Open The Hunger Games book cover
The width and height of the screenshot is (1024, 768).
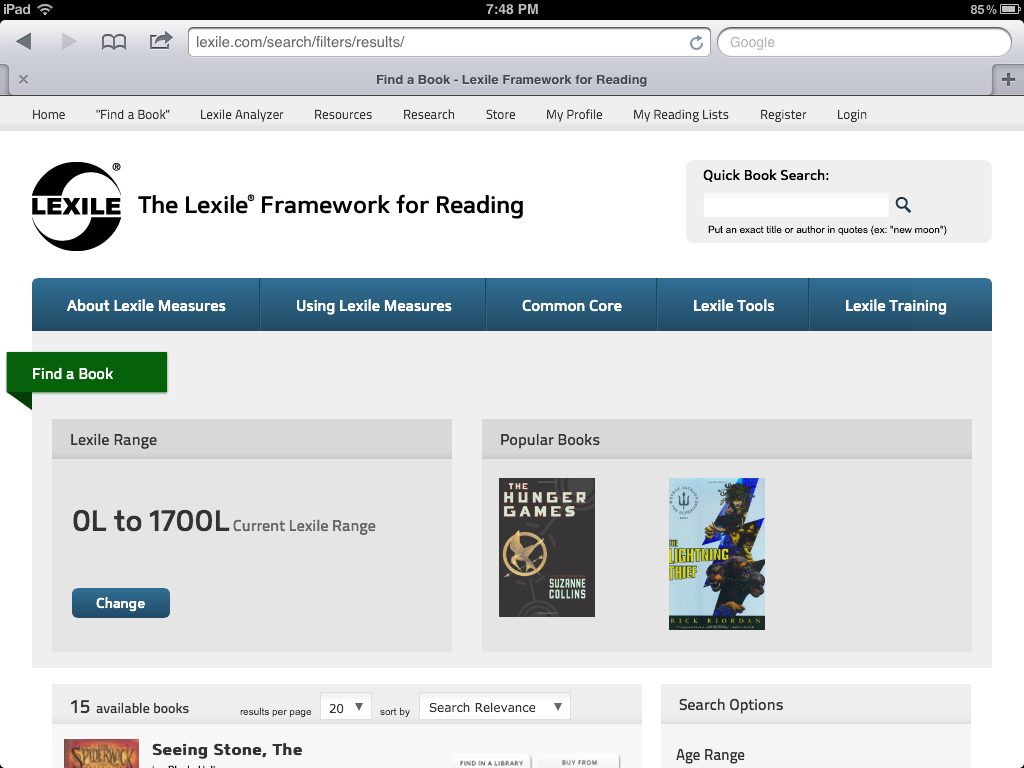point(547,547)
